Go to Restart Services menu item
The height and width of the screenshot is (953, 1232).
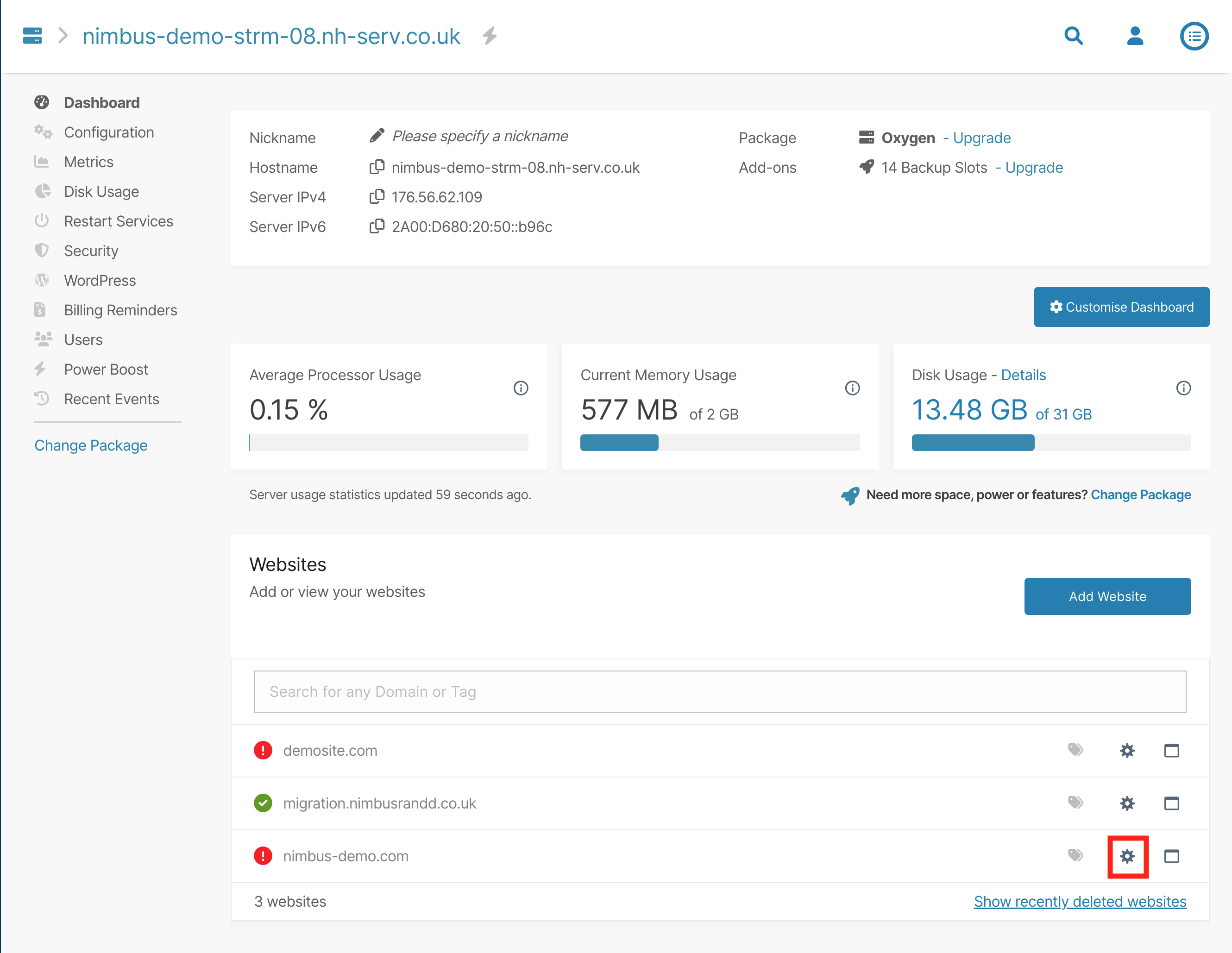click(119, 221)
